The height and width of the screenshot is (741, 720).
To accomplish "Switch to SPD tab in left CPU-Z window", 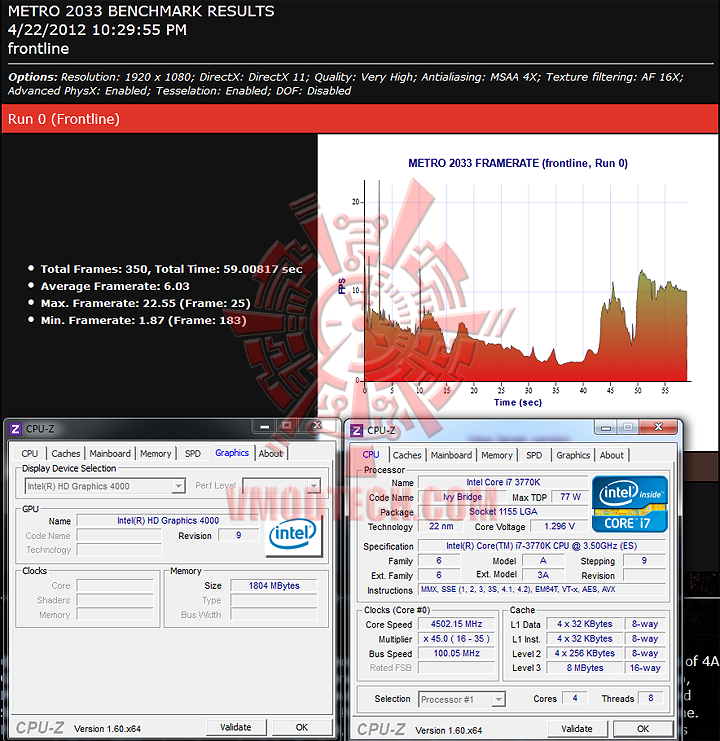I will click(193, 454).
